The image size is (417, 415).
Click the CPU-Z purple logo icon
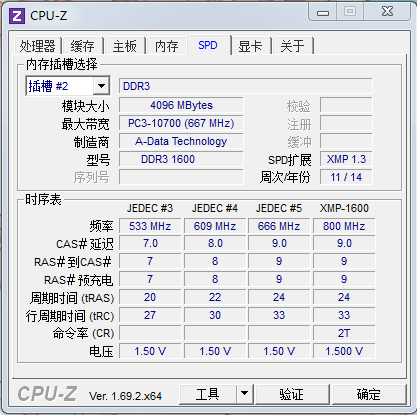point(16,15)
